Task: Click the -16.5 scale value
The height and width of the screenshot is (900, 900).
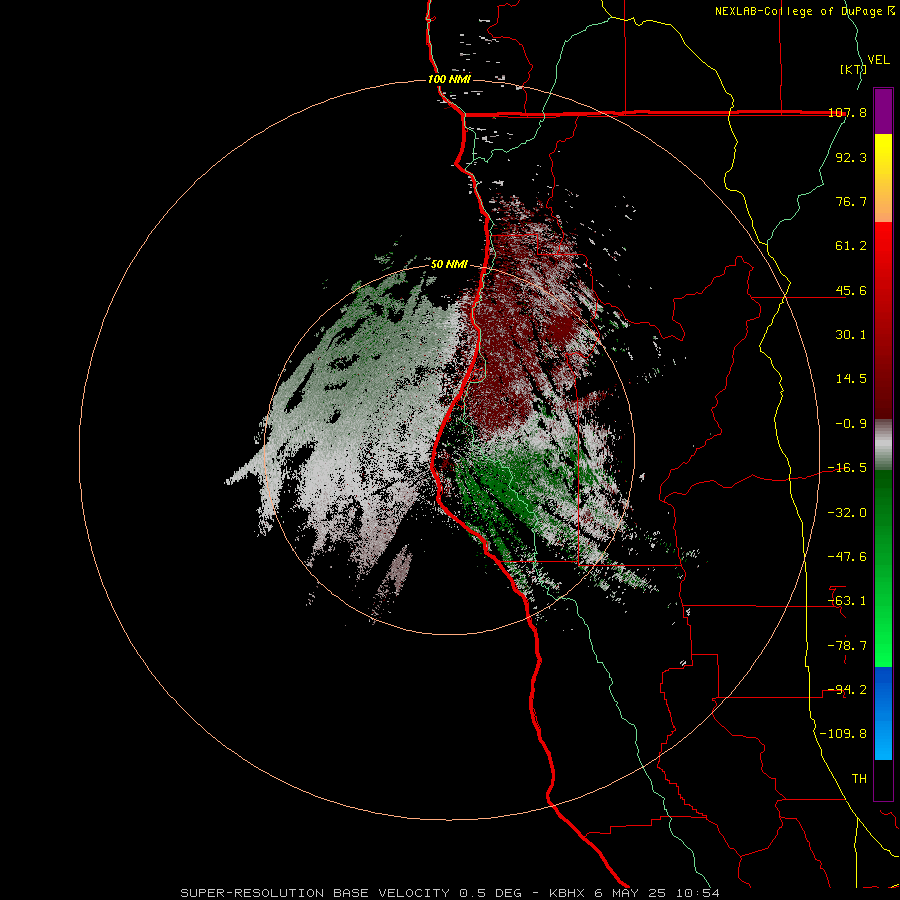Action: (x=847, y=468)
